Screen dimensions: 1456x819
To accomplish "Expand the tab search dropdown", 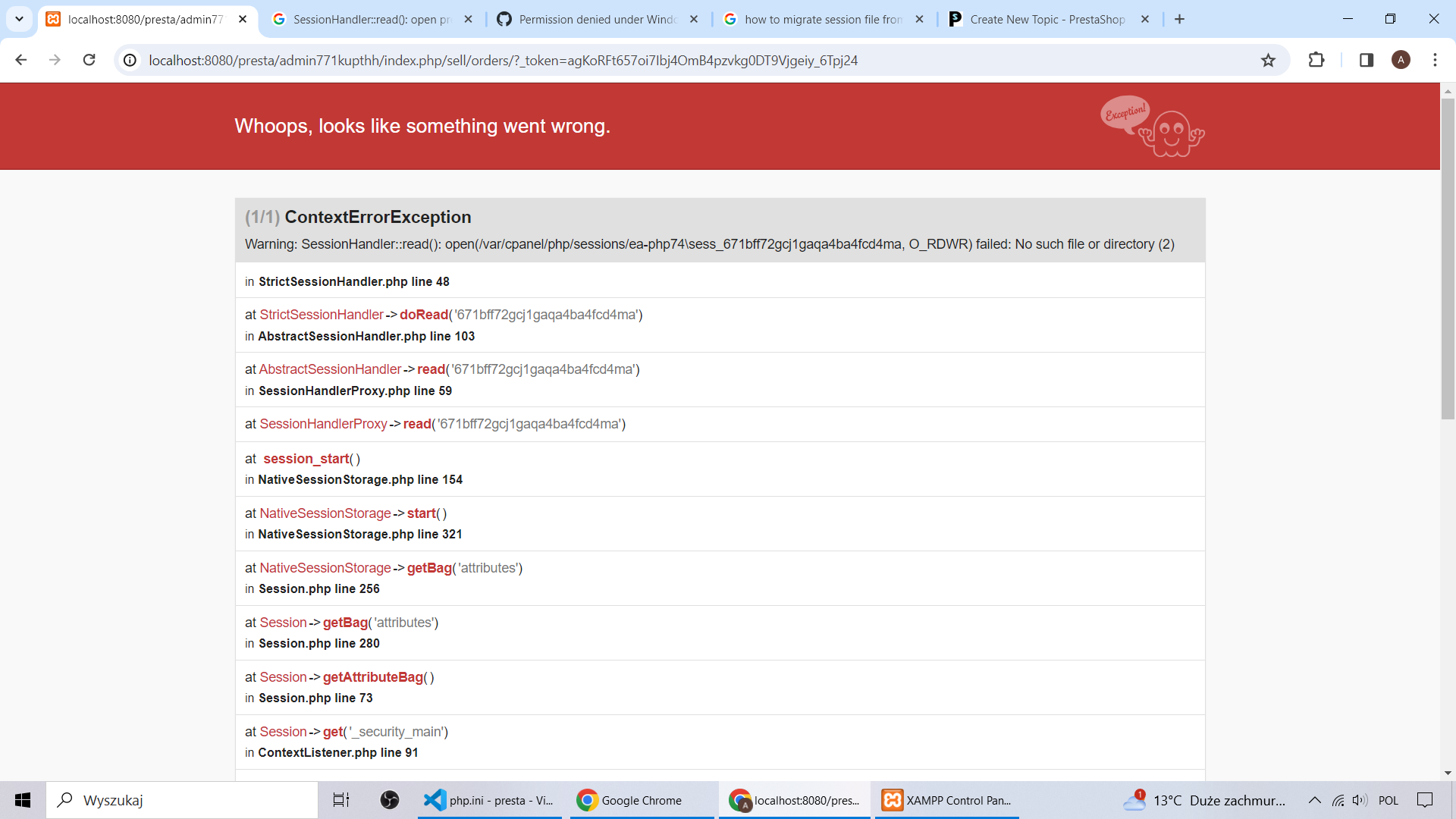I will 19,19.
